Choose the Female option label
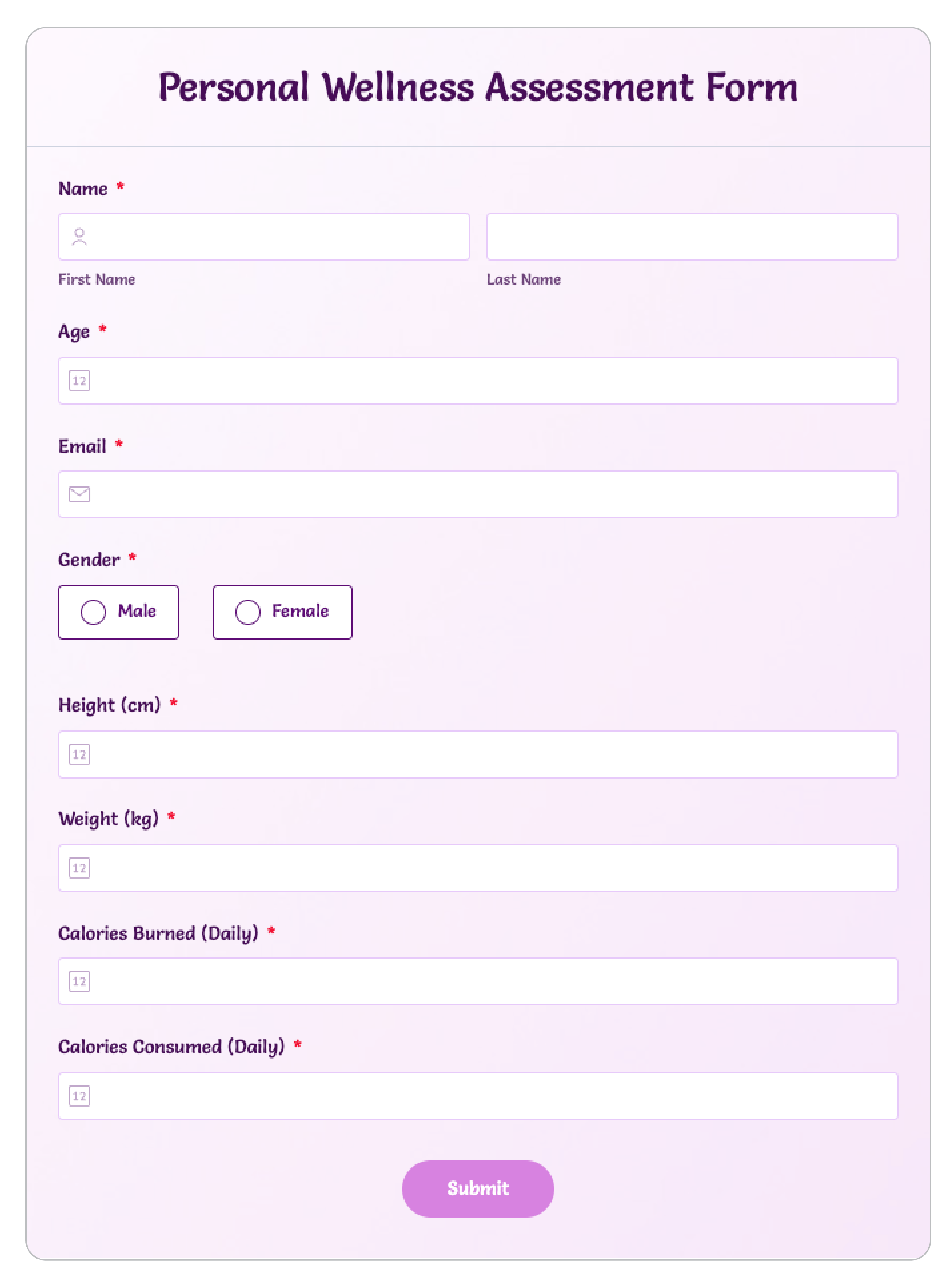 pyautogui.click(x=300, y=611)
